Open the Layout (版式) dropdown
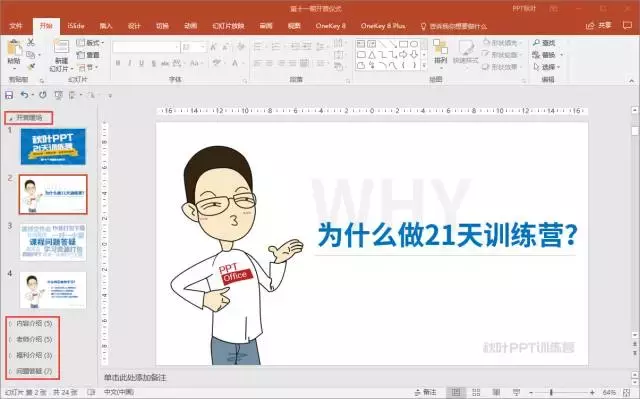640x399 pixels. [x=90, y=42]
